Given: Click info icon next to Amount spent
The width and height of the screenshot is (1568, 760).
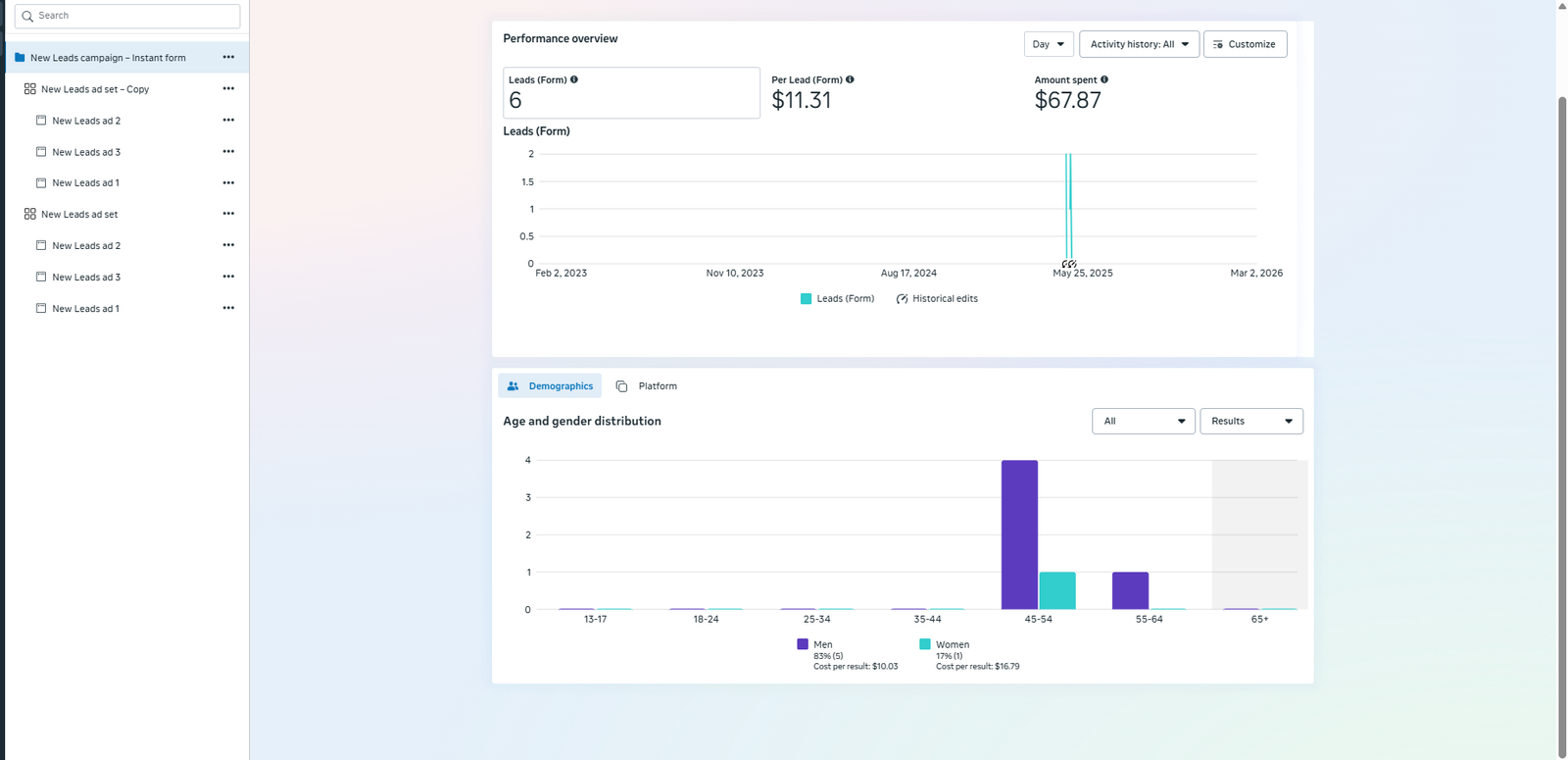Looking at the screenshot, I should click(1104, 79).
